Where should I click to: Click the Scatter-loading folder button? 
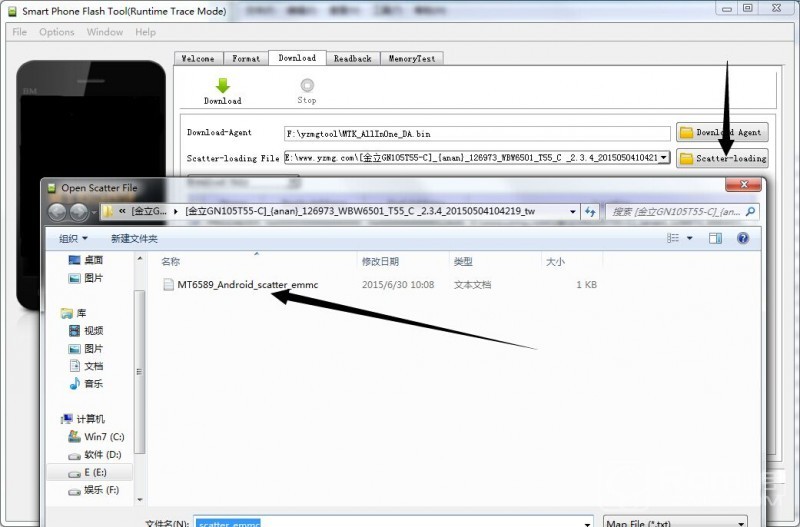[x=722, y=158]
